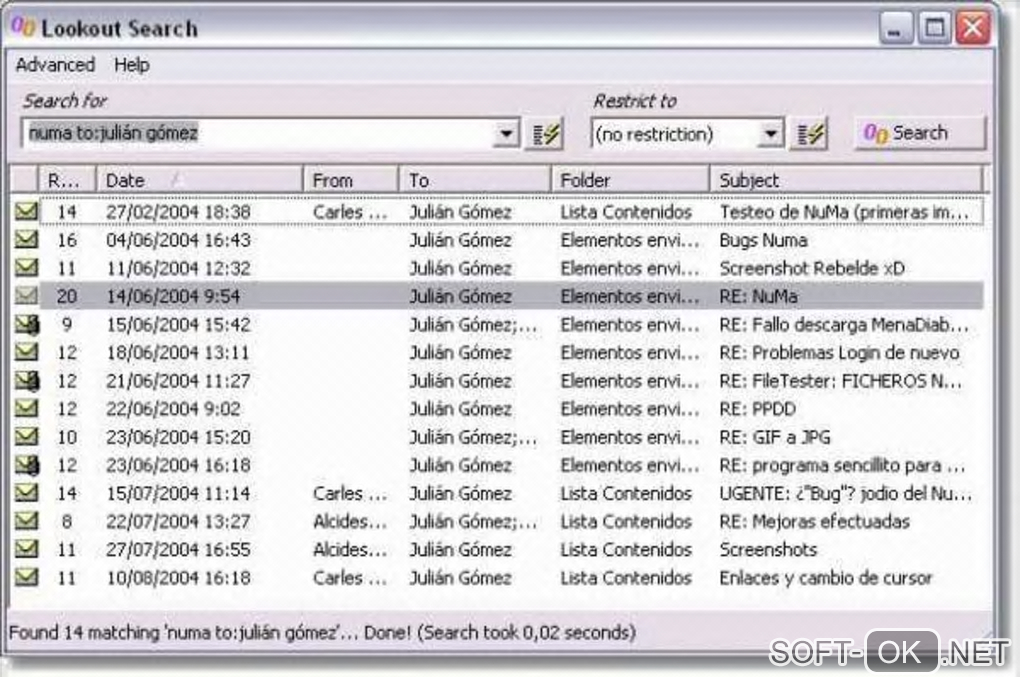The width and height of the screenshot is (1020, 677).
Task: Select subject 'Bugs Numa'
Action: tap(763, 240)
